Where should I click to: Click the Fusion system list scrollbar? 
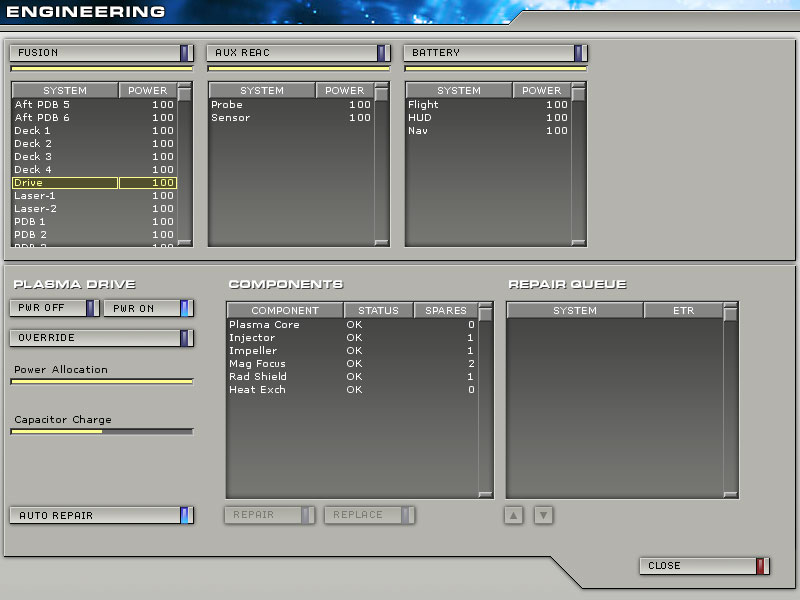(x=185, y=170)
